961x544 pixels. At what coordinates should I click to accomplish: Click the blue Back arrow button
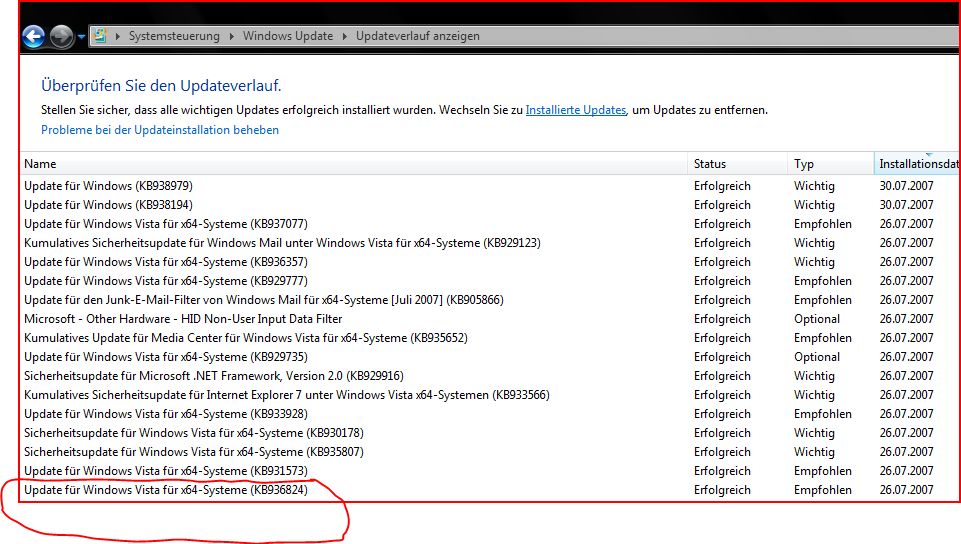[34, 37]
